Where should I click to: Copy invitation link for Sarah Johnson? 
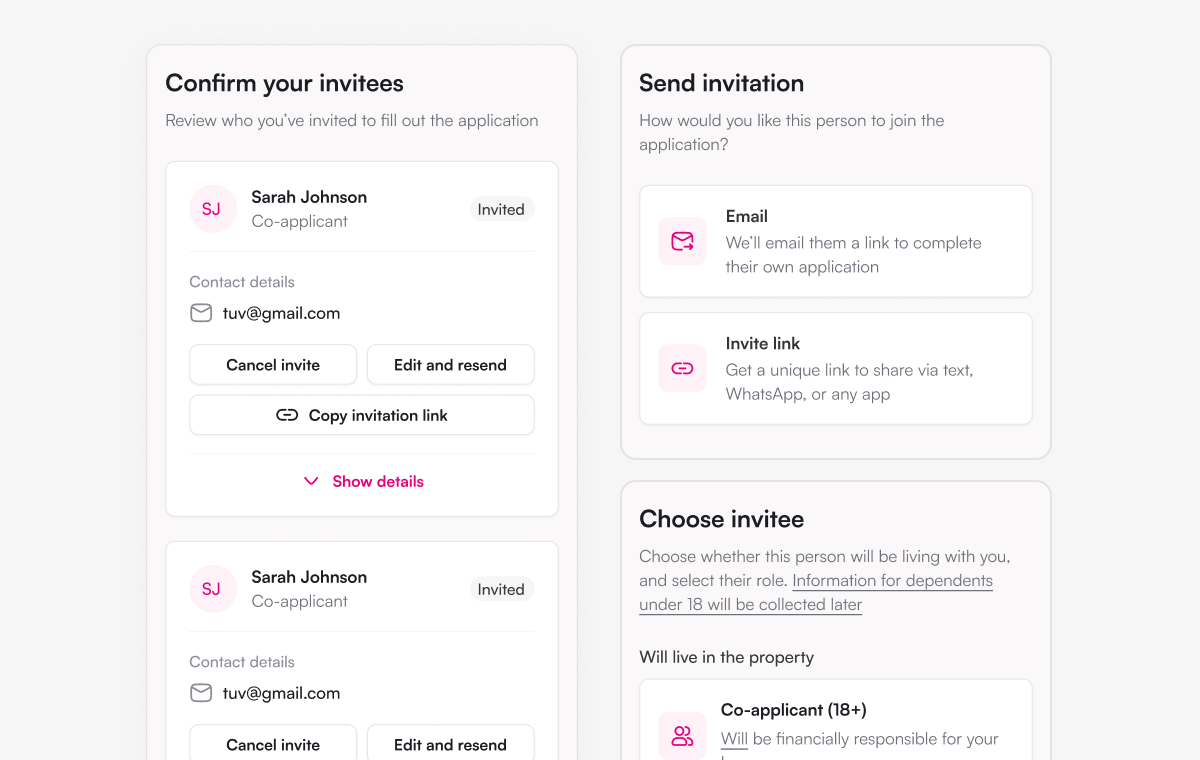(x=362, y=415)
